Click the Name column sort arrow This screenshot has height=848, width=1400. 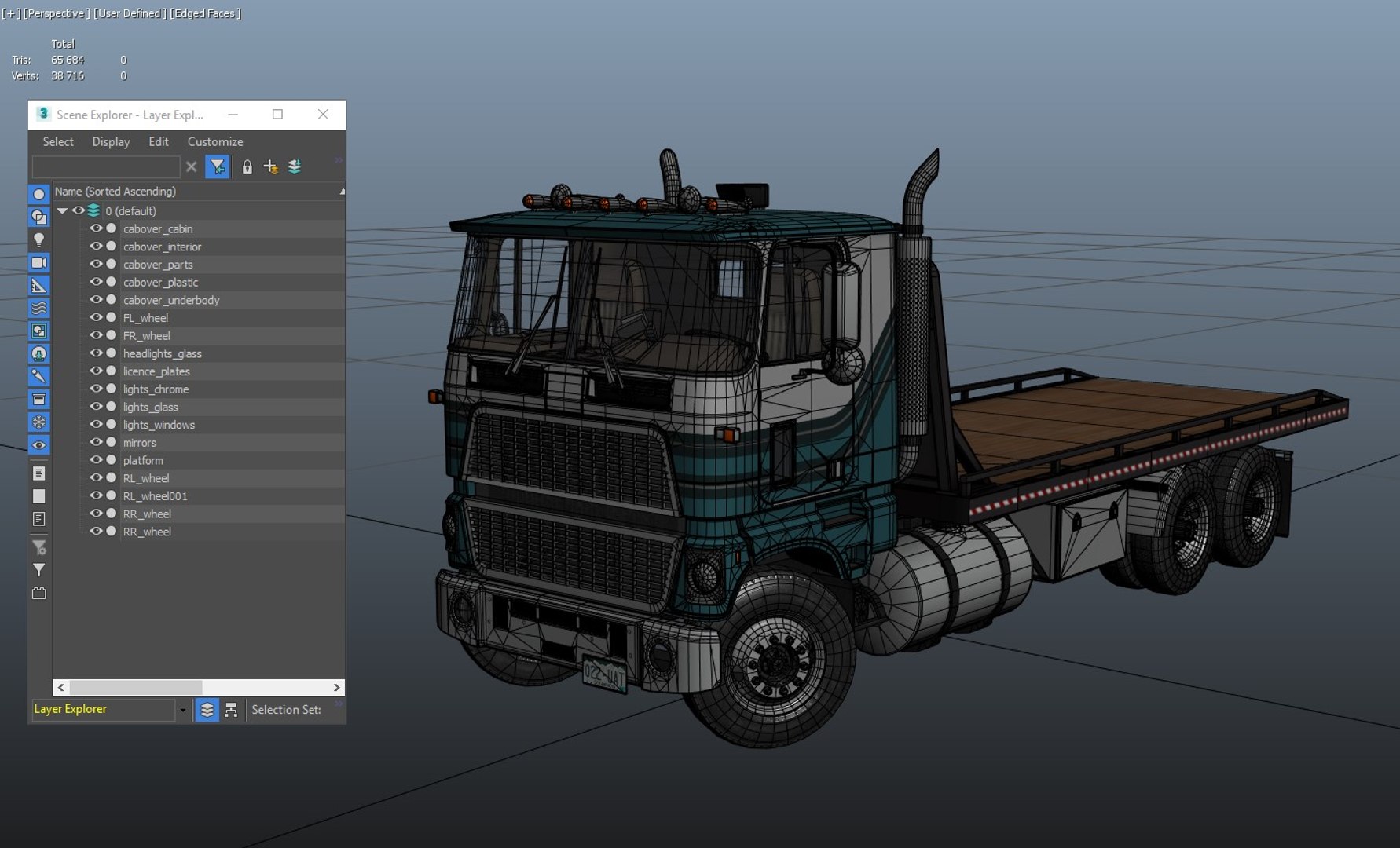342,192
